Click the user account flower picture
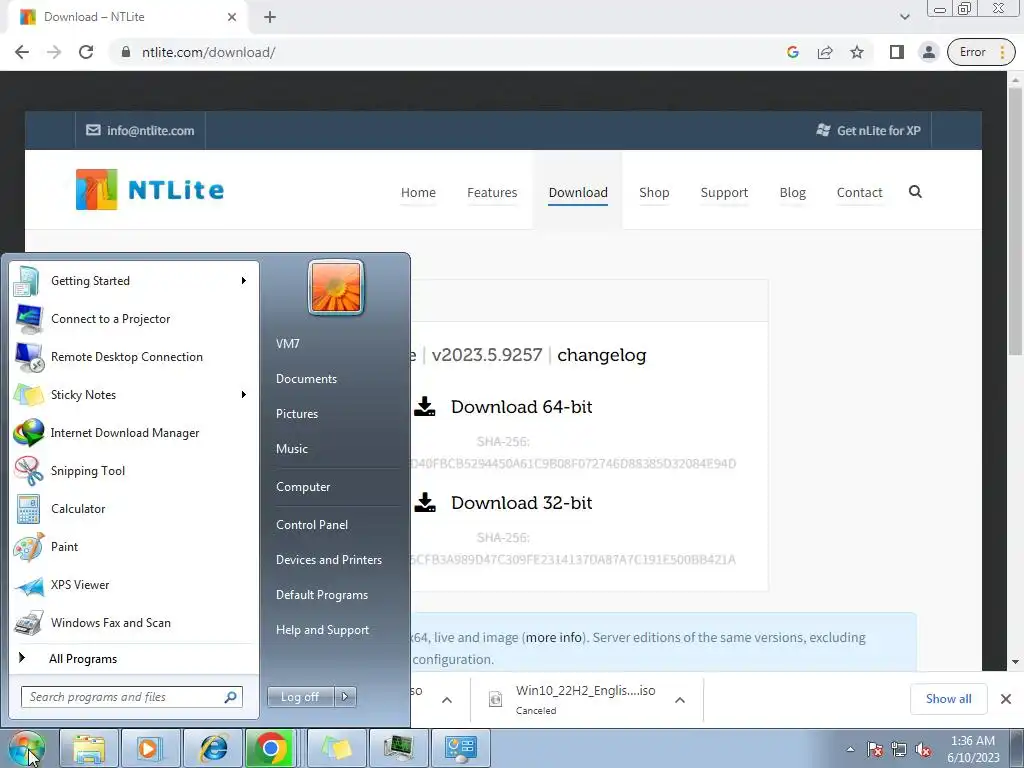 pyautogui.click(x=336, y=287)
